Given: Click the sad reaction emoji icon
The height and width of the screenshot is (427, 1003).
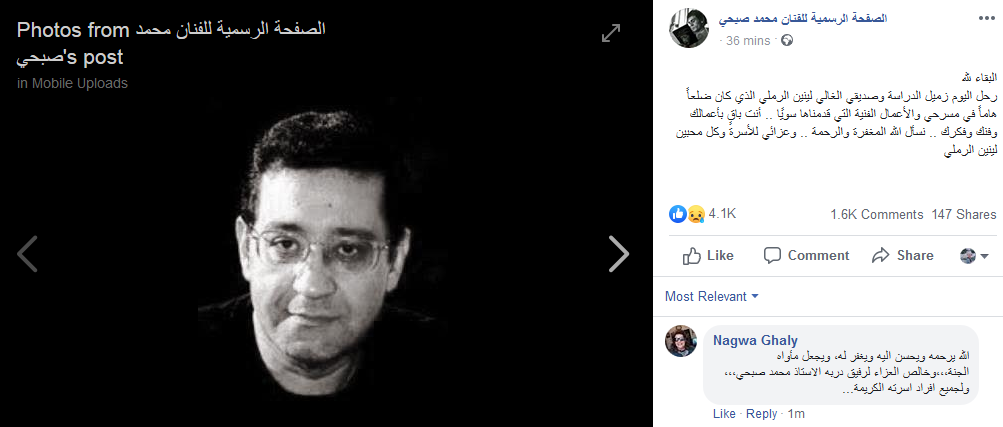Looking at the screenshot, I should point(695,214).
